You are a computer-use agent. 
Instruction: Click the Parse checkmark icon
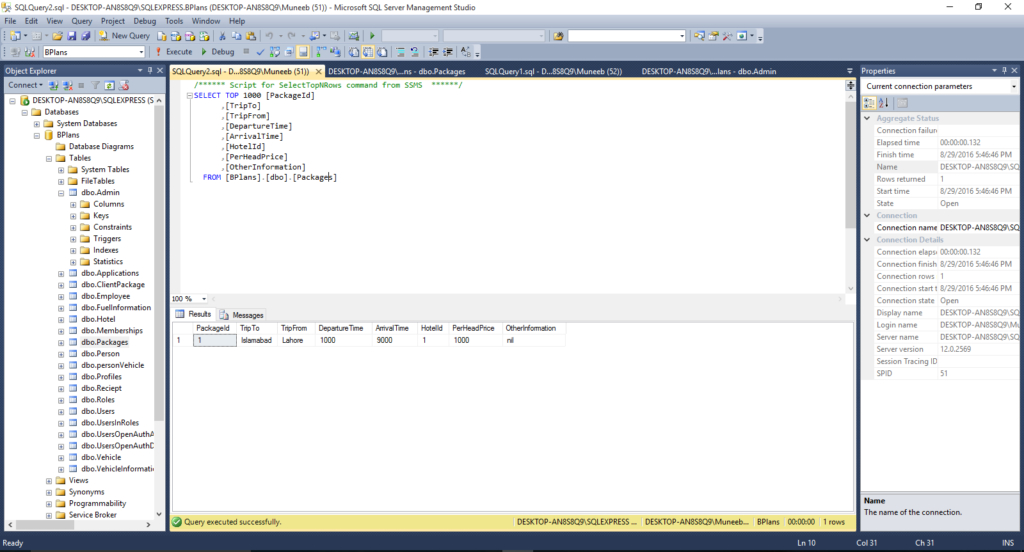(x=260, y=52)
